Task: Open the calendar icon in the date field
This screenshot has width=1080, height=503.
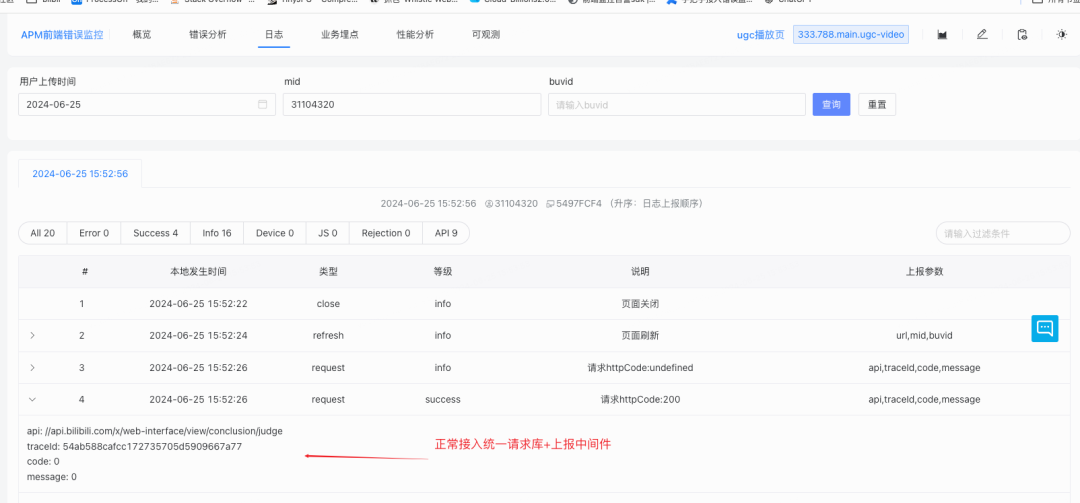Action: 262,105
